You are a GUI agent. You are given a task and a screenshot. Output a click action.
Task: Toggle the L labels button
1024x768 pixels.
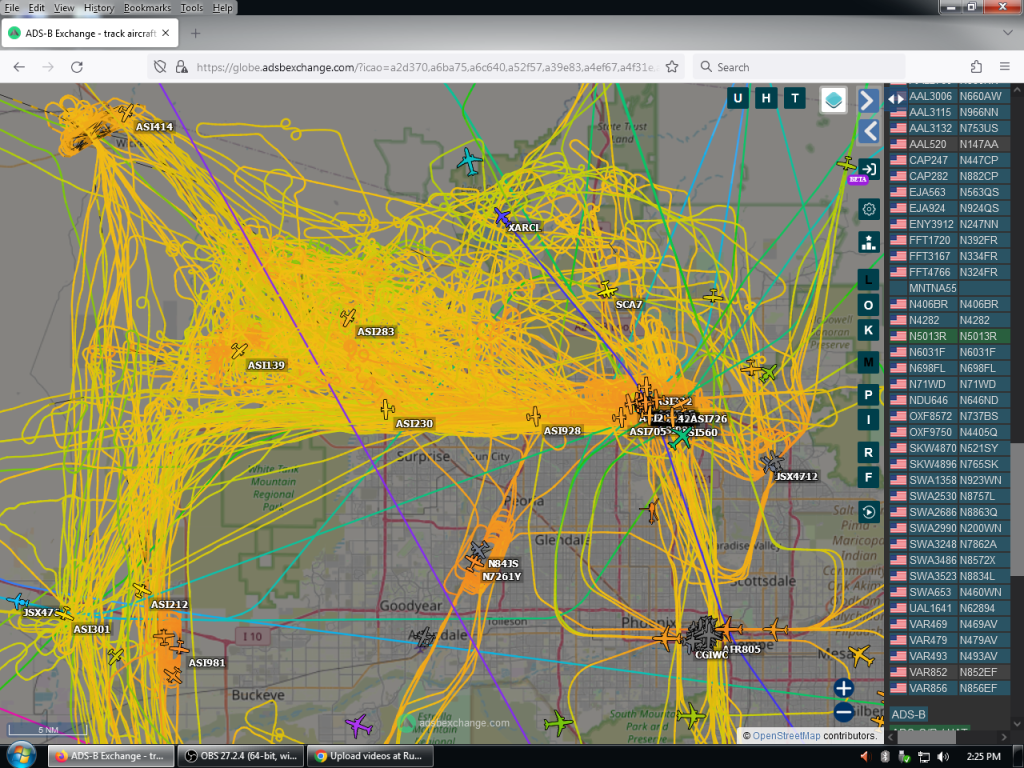tap(868, 280)
